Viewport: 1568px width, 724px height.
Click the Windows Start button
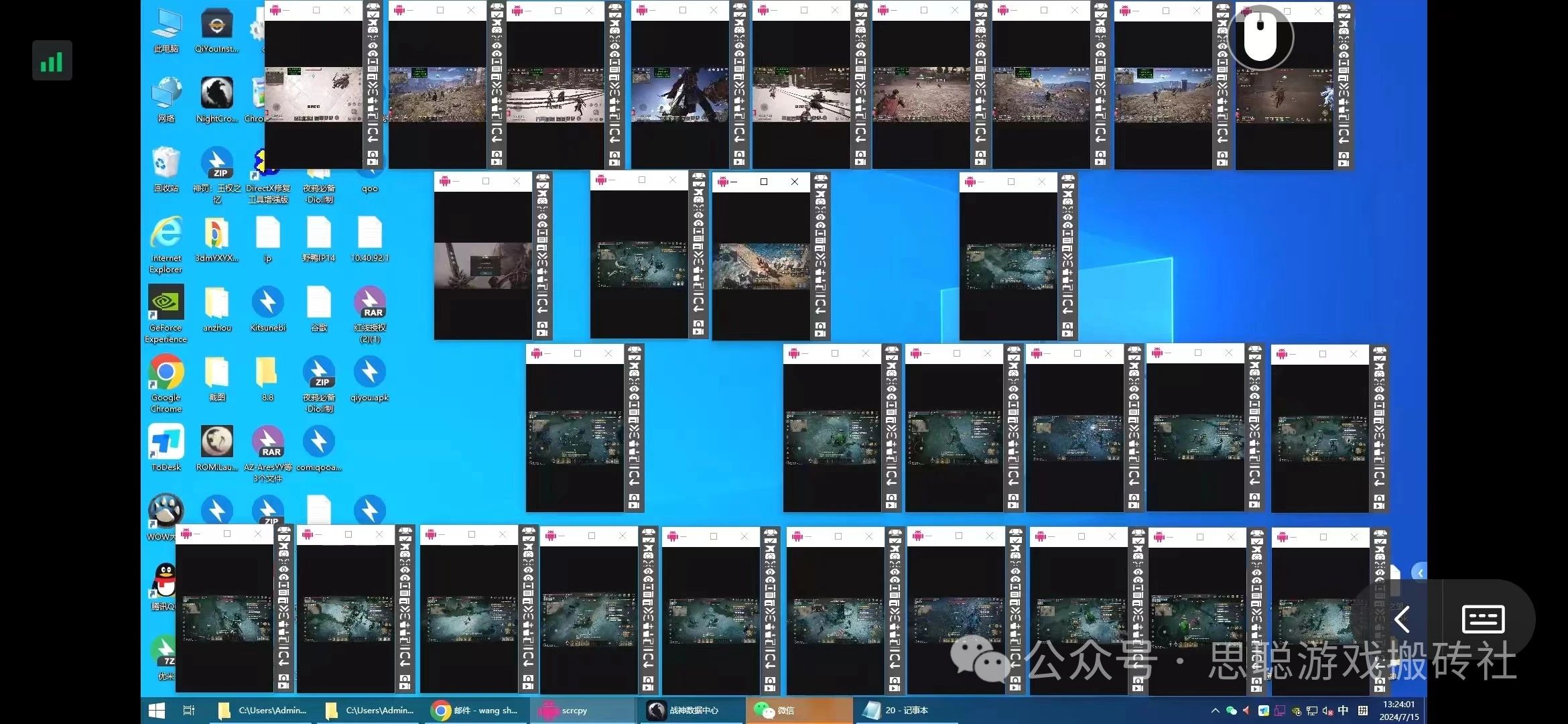[x=156, y=711]
